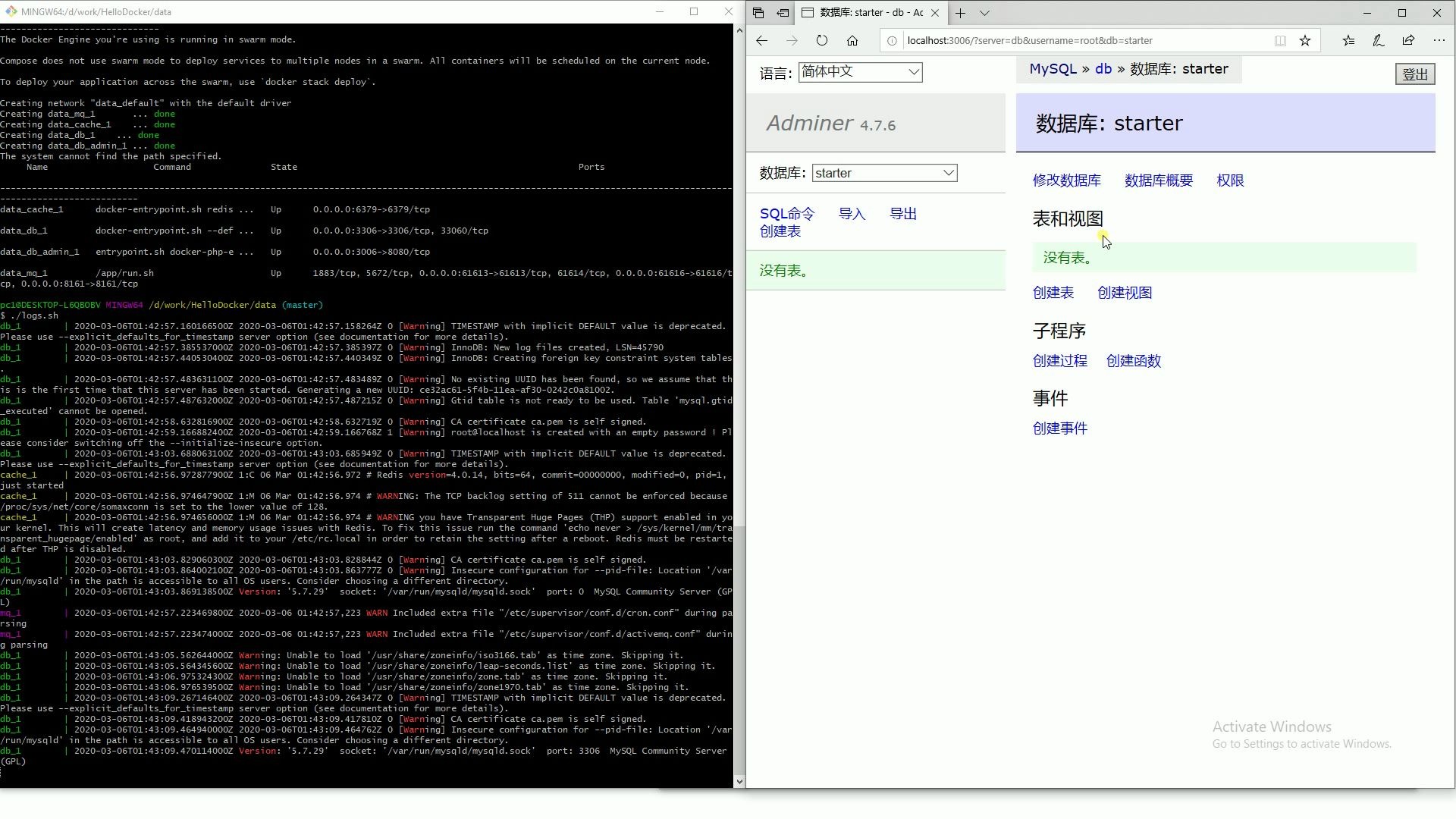The height and width of the screenshot is (819, 1456).
Task: Add page to favorites star
Action: pos(1305,41)
